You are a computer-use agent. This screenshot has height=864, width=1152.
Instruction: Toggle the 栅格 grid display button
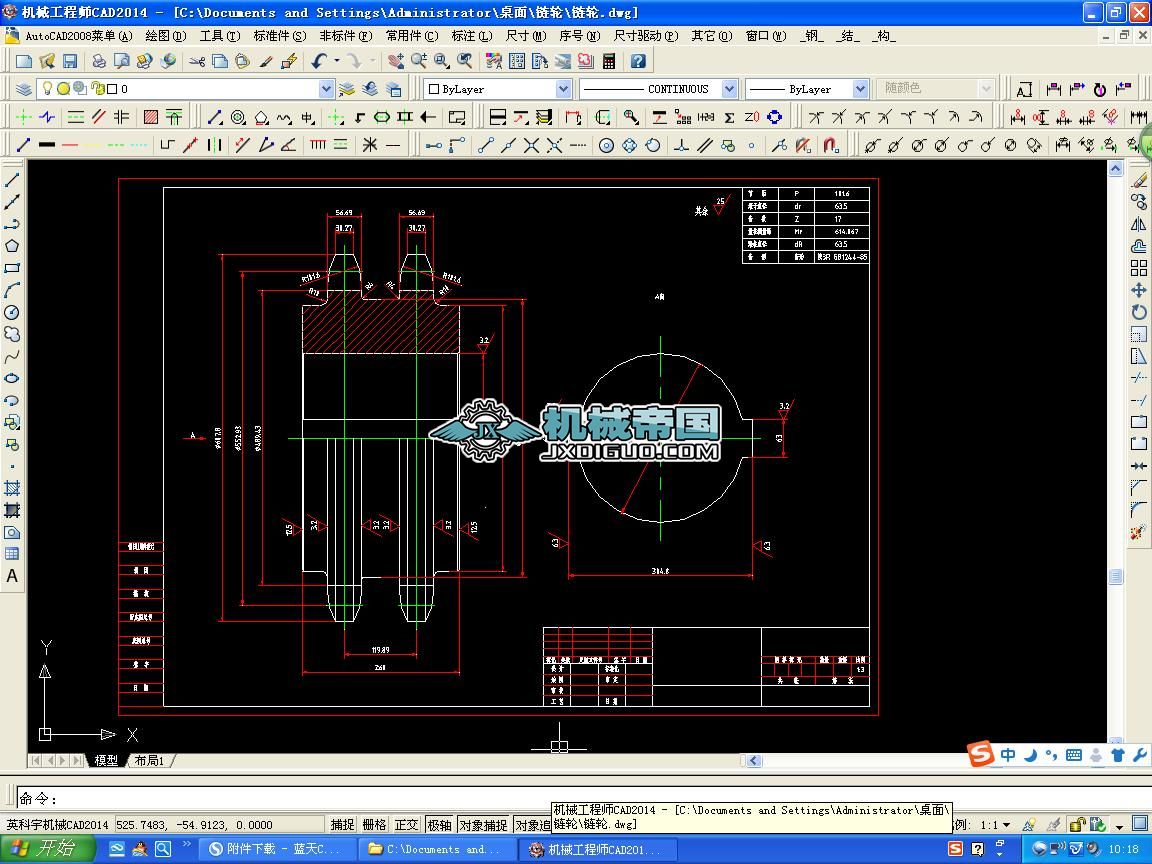pyautogui.click(x=374, y=825)
